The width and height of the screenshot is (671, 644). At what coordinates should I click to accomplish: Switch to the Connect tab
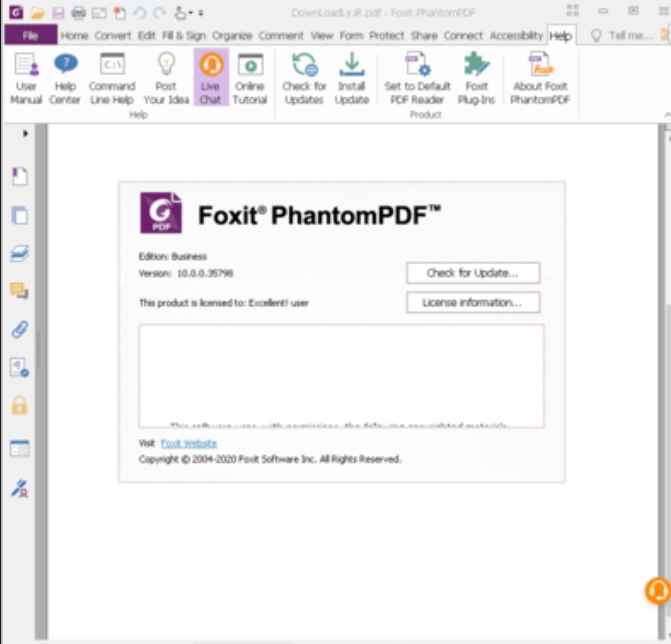(x=463, y=36)
